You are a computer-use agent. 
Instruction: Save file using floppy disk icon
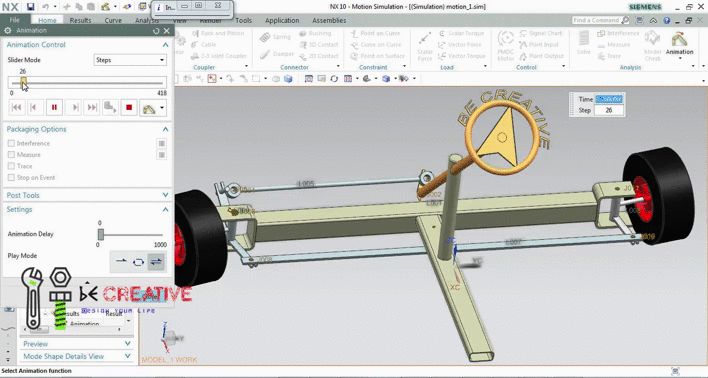[x=30, y=7]
